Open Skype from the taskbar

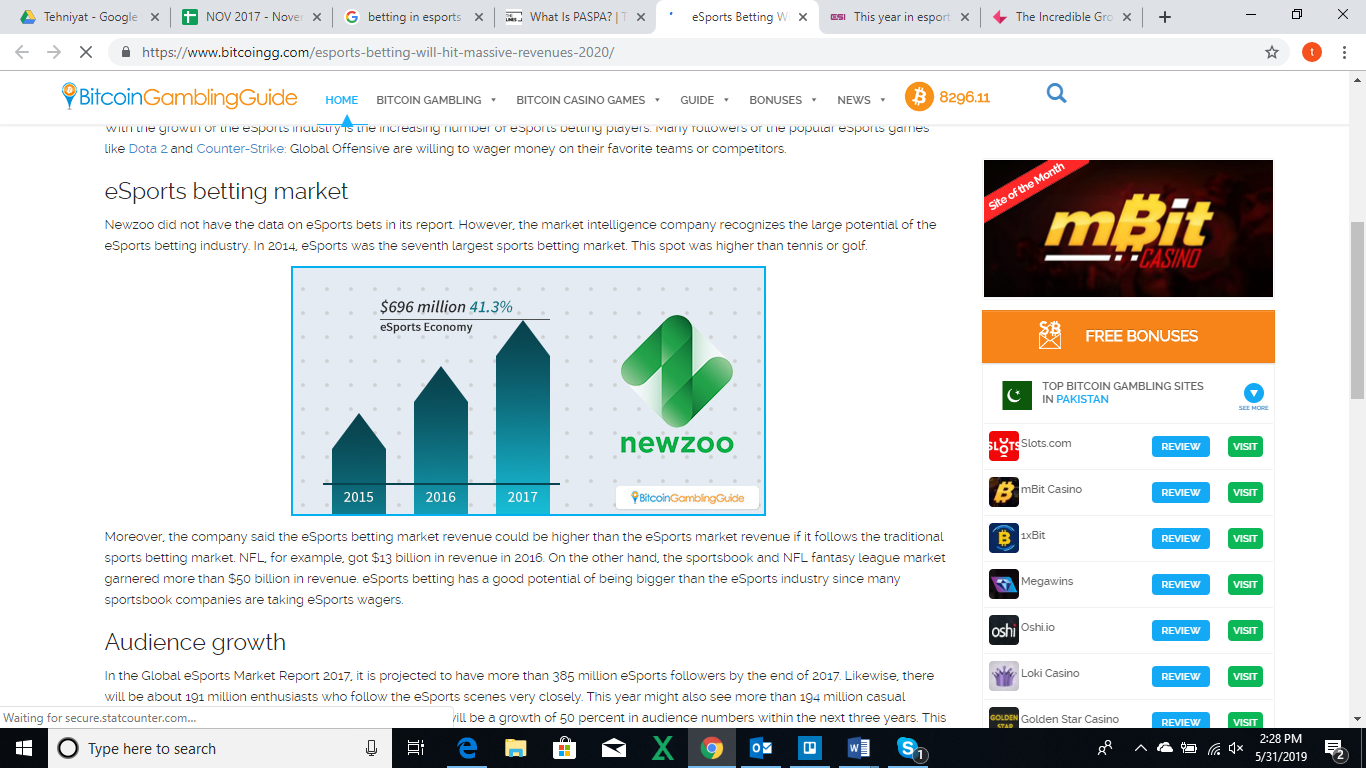click(907, 748)
